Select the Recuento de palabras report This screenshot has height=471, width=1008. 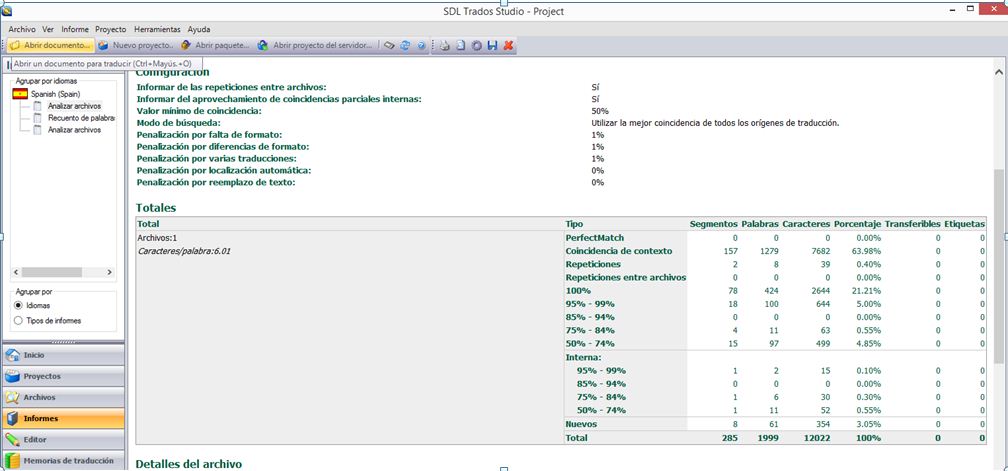tap(81, 118)
